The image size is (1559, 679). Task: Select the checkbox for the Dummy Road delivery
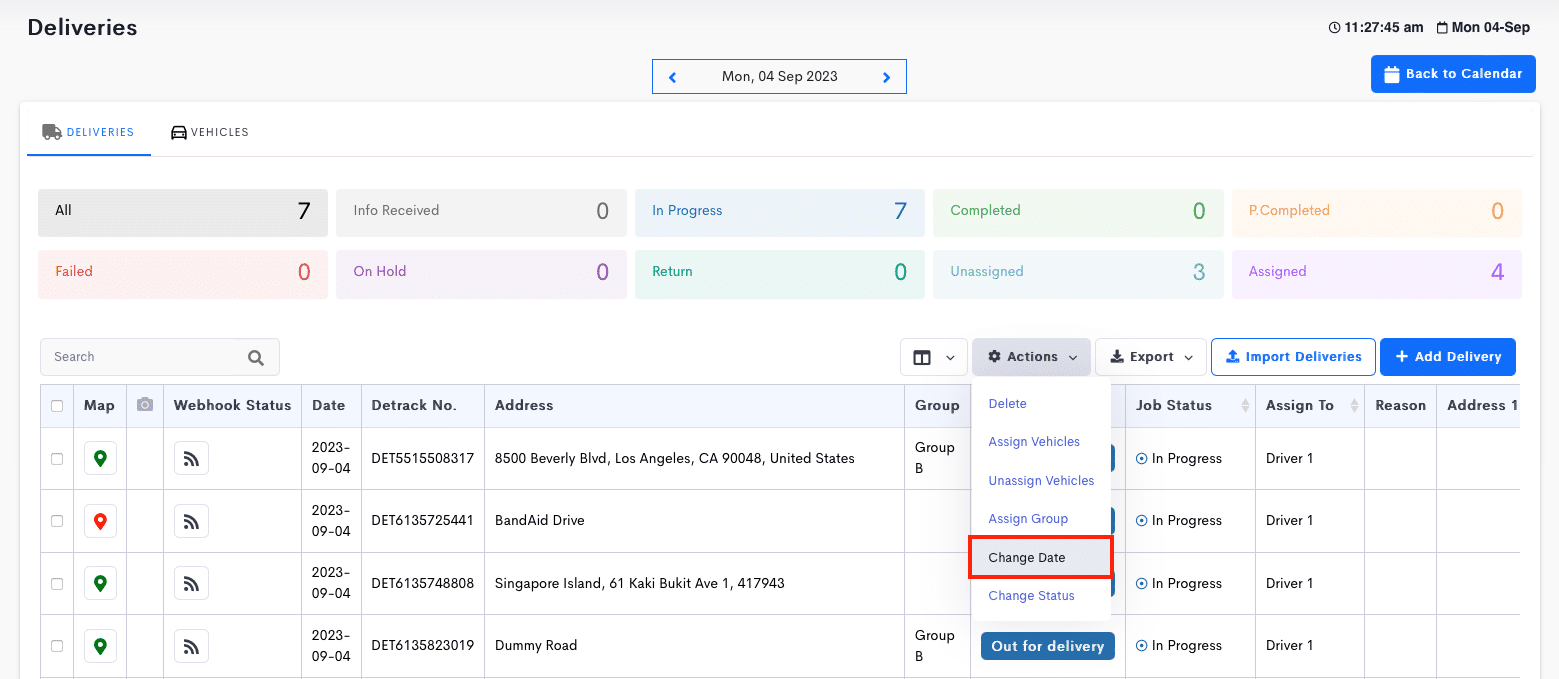coord(57,646)
